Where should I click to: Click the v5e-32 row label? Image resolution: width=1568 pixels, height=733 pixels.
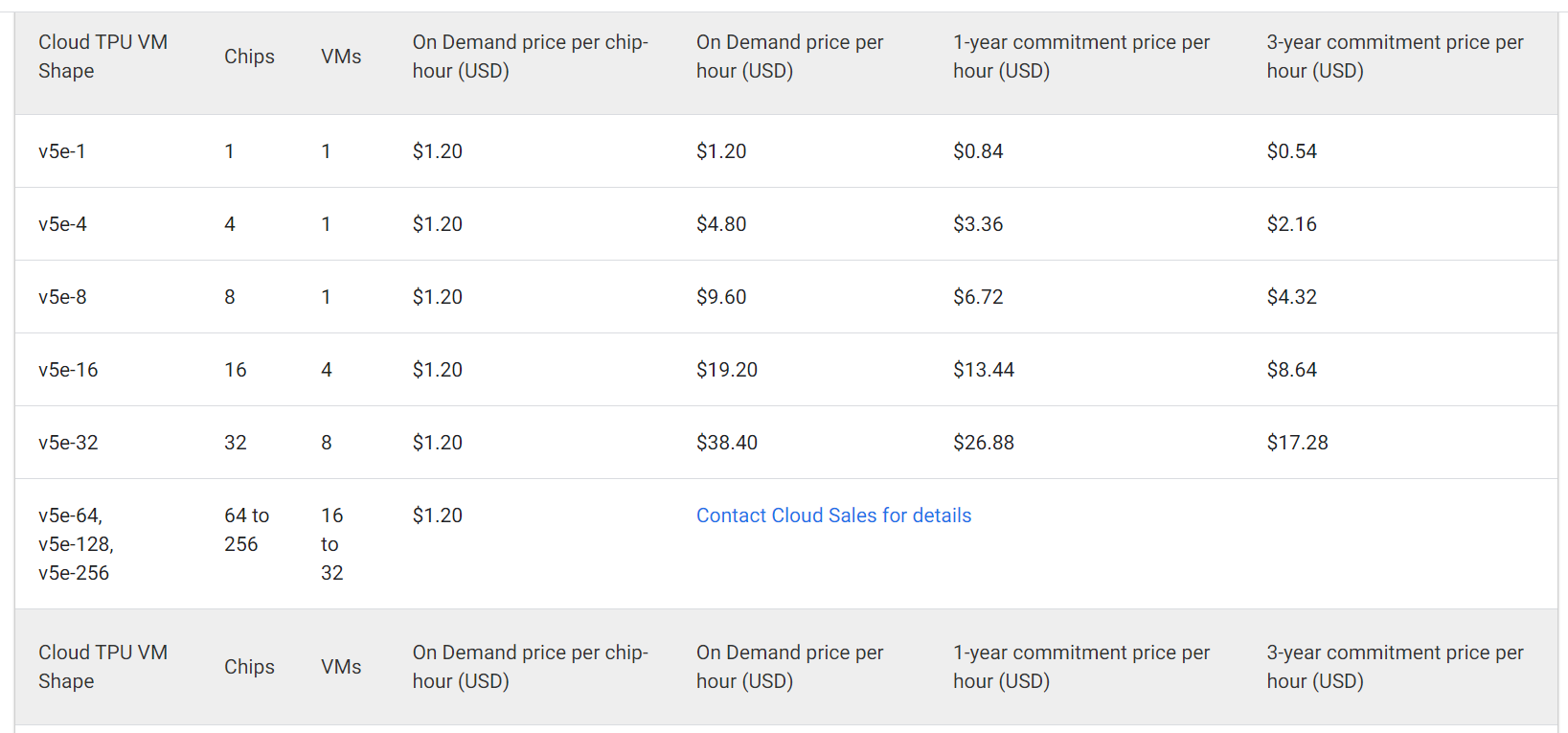coord(68,443)
